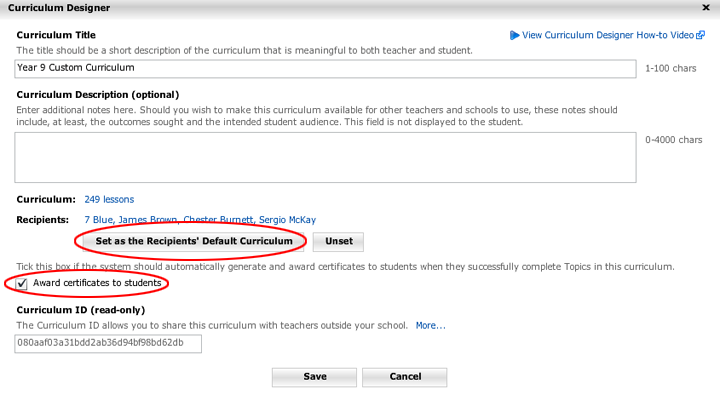This screenshot has width=720, height=395.
Task: Click the More... link about Curriculum ID
Action: click(430, 326)
